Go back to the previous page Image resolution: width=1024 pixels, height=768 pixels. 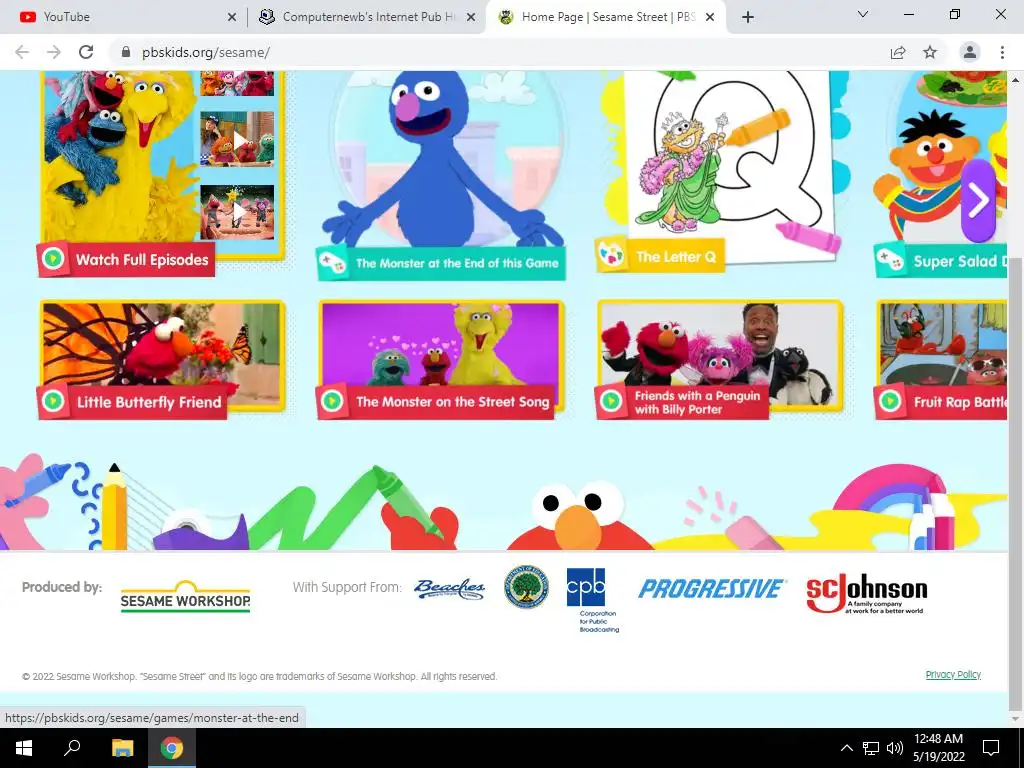point(22,52)
